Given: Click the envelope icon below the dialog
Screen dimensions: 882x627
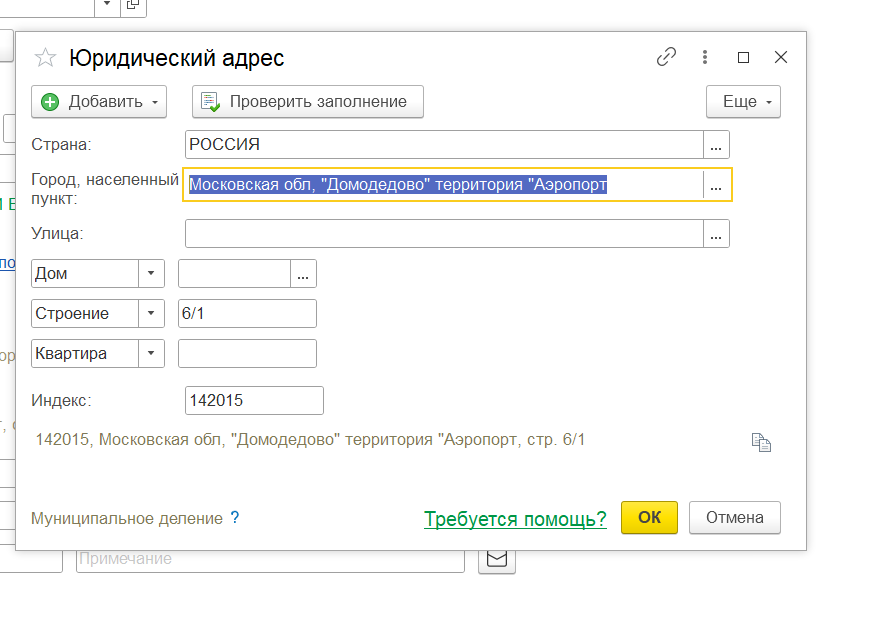Looking at the screenshot, I should tap(497, 559).
